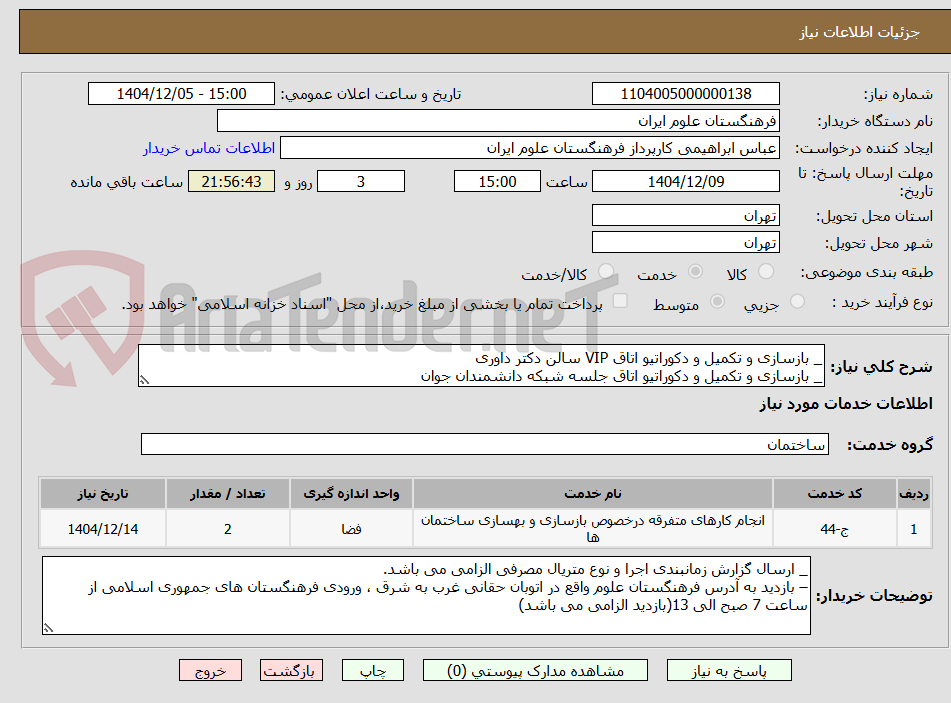Click the اطلاعات خدمات مورد نیاز heading
The height and width of the screenshot is (703, 951).
(845, 404)
